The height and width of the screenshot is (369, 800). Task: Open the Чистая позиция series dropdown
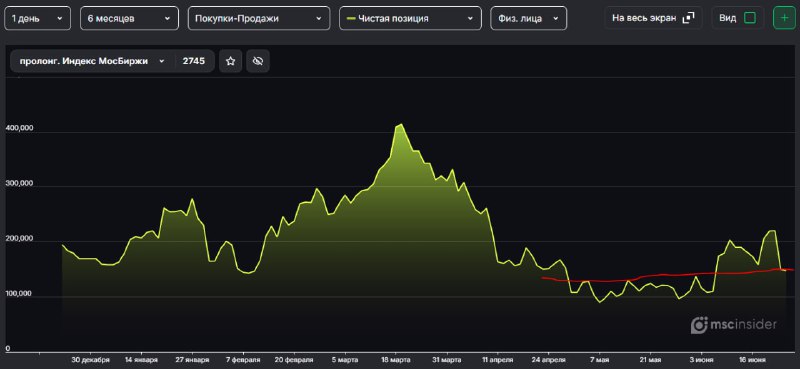(410, 18)
